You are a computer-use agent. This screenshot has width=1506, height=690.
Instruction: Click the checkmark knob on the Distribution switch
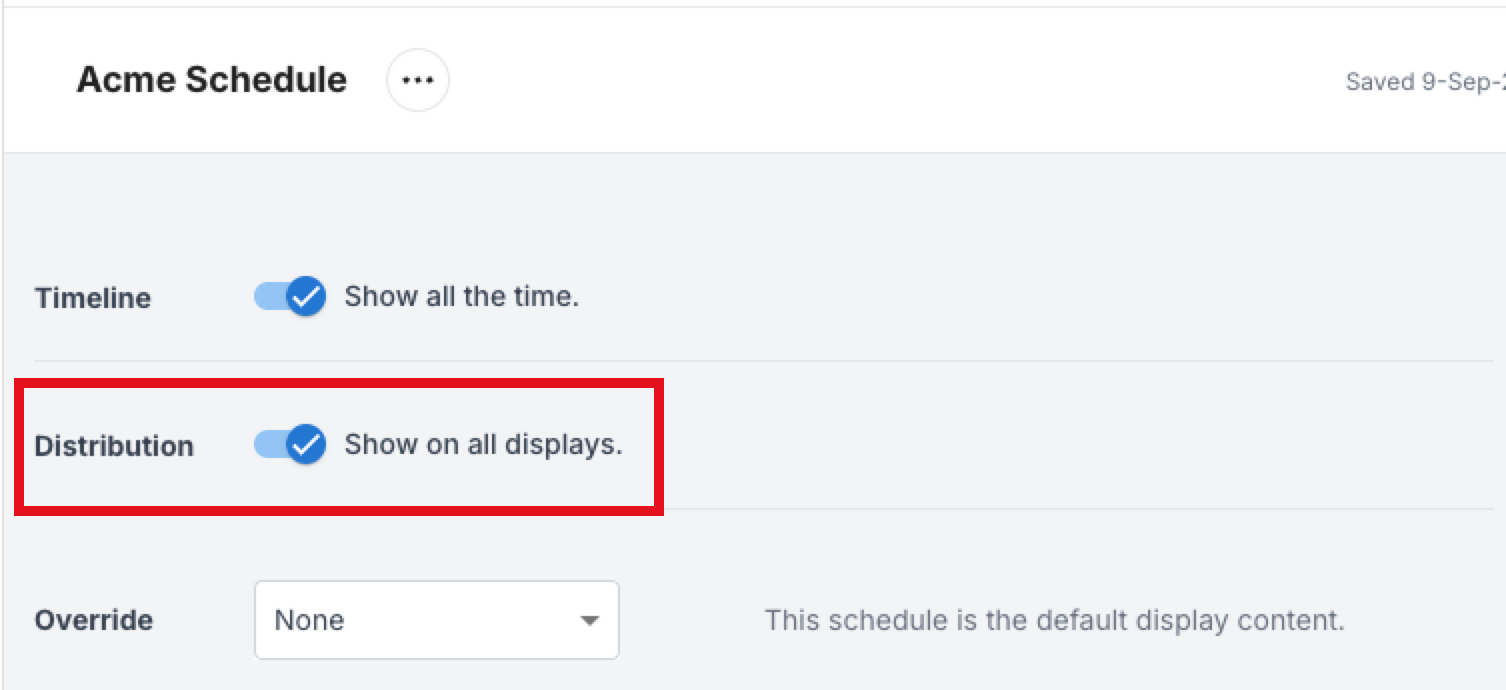pyautogui.click(x=306, y=445)
